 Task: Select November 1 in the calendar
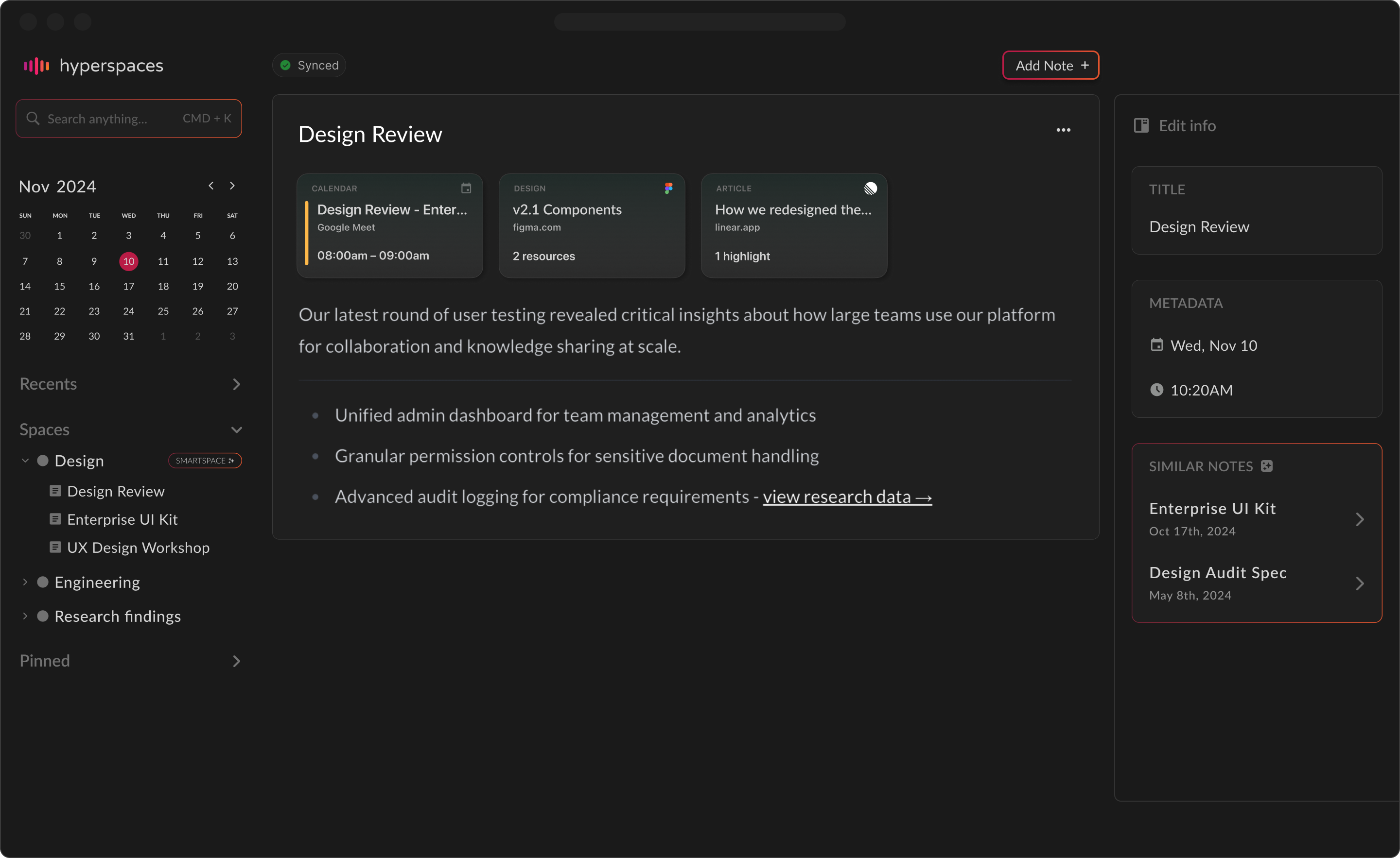pyautogui.click(x=60, y=236)
